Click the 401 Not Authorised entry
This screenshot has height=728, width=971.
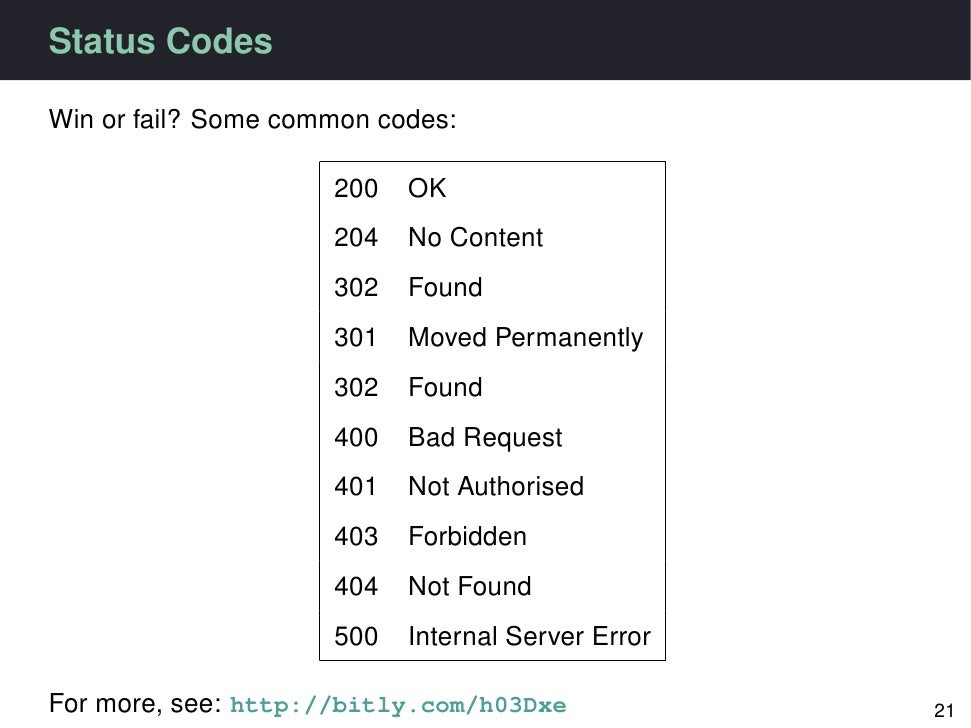(x=492, y=487)
